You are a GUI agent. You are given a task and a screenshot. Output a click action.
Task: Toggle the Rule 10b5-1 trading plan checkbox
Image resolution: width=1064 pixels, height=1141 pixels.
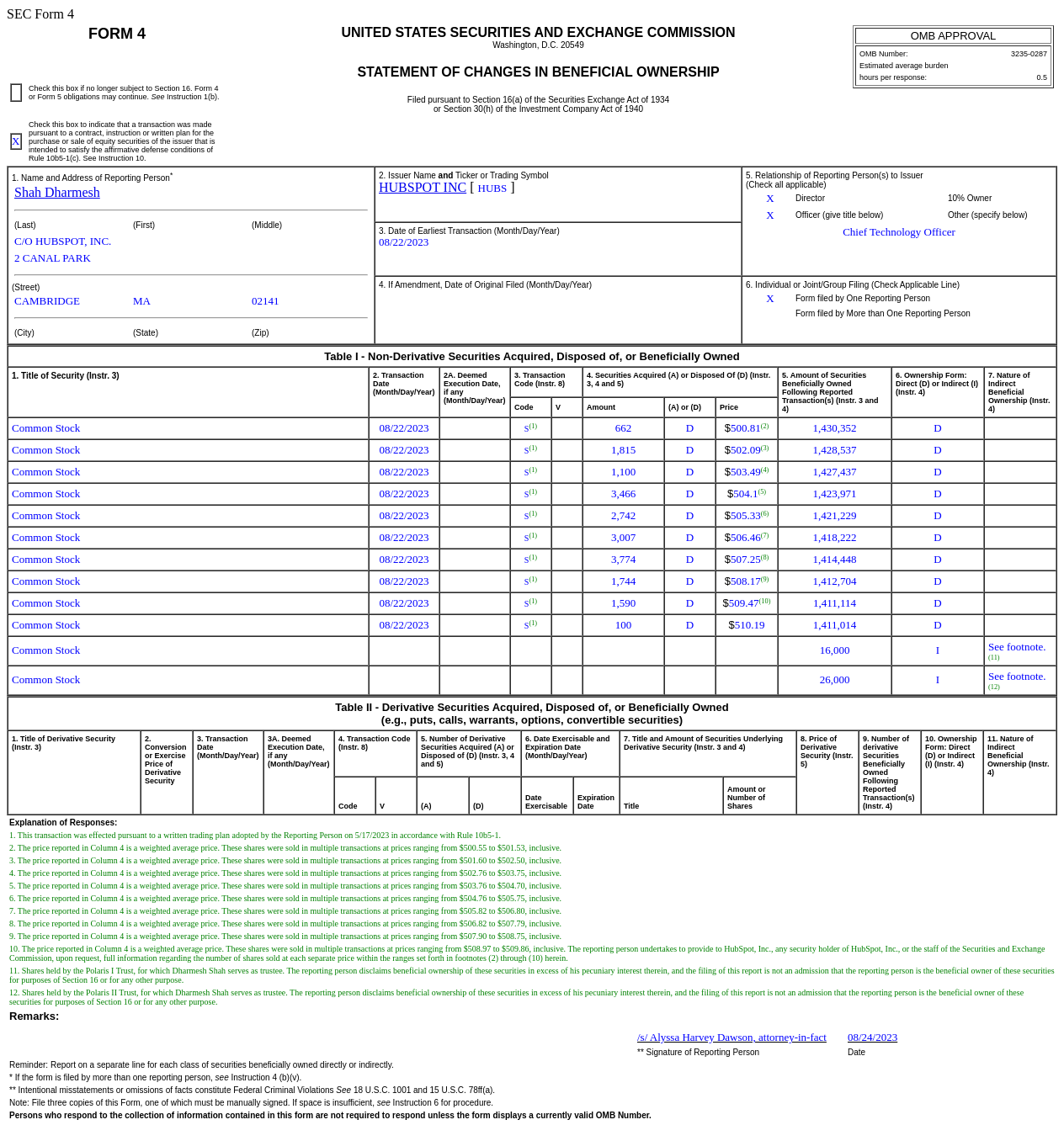tap(15, 141)
